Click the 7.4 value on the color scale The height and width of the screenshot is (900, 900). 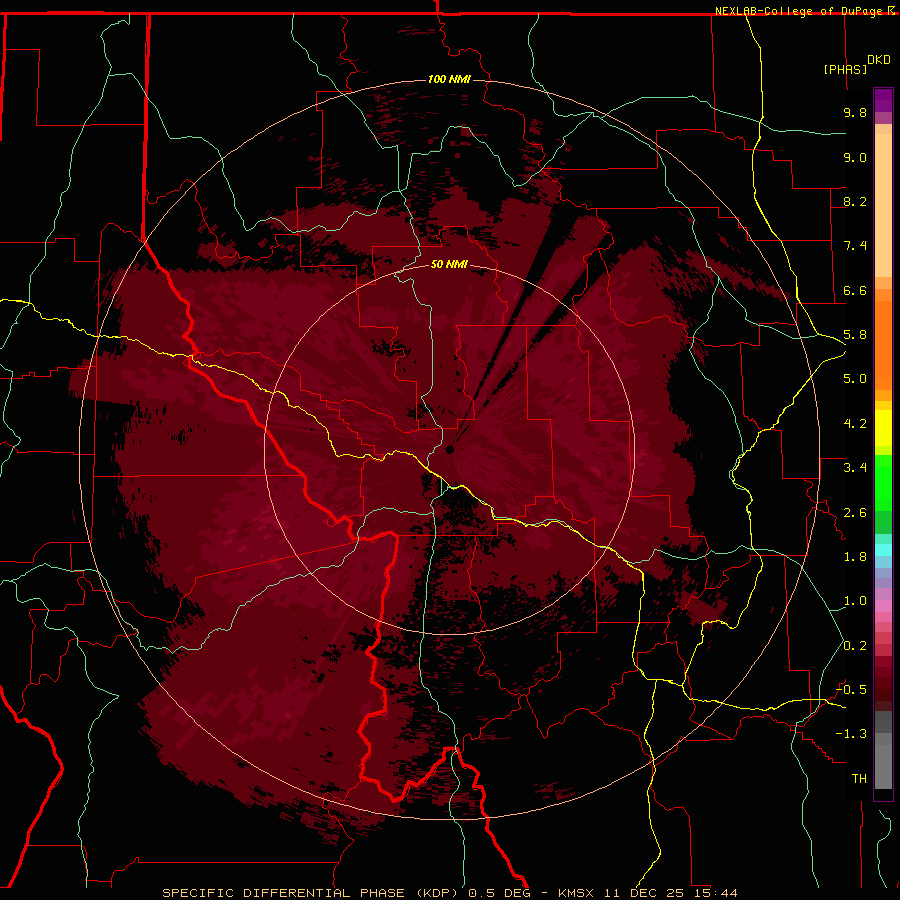(855, 246)
